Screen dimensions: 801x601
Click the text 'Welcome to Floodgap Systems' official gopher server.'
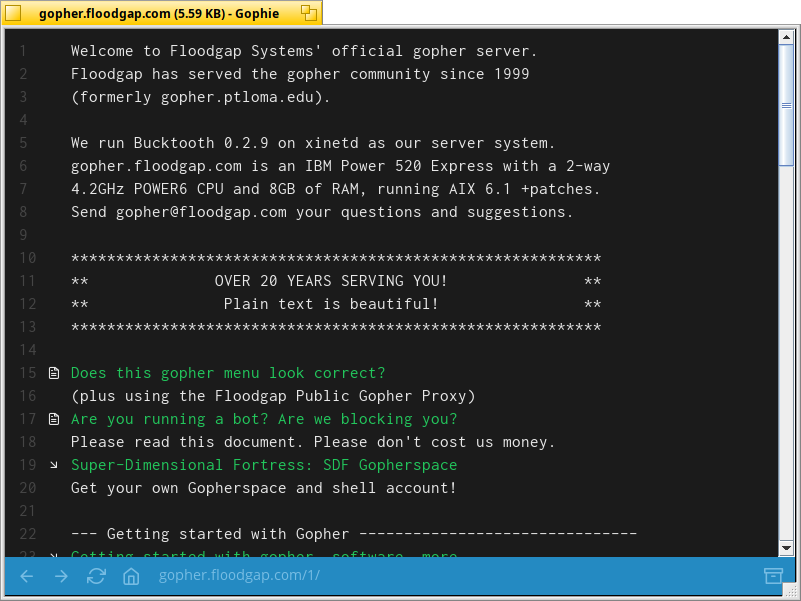point(304,51)
